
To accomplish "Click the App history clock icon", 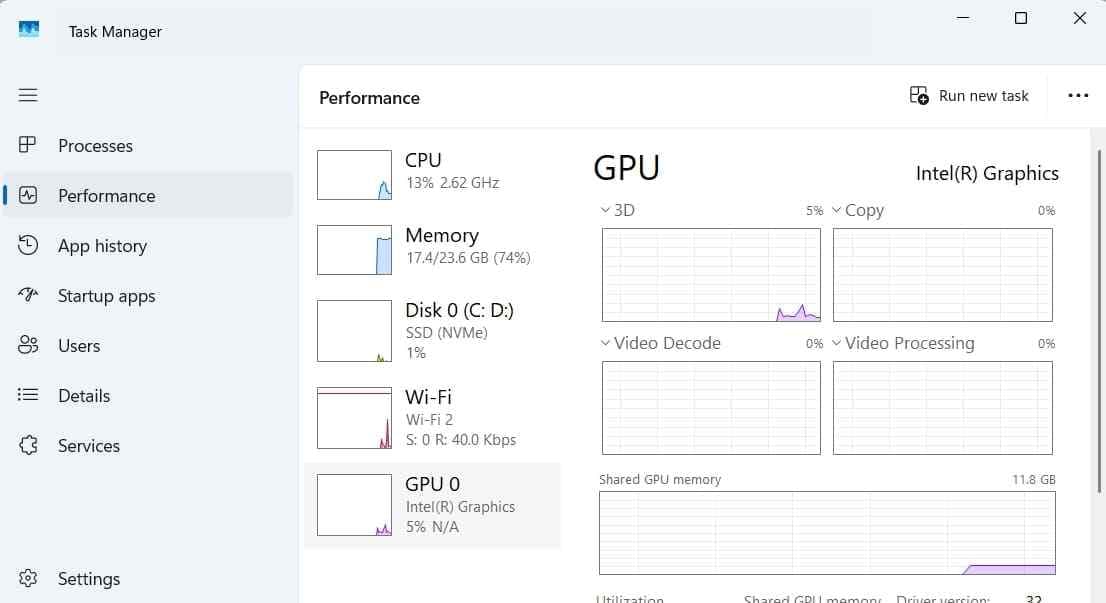I will pyautogui.click(x=28, y=245).
